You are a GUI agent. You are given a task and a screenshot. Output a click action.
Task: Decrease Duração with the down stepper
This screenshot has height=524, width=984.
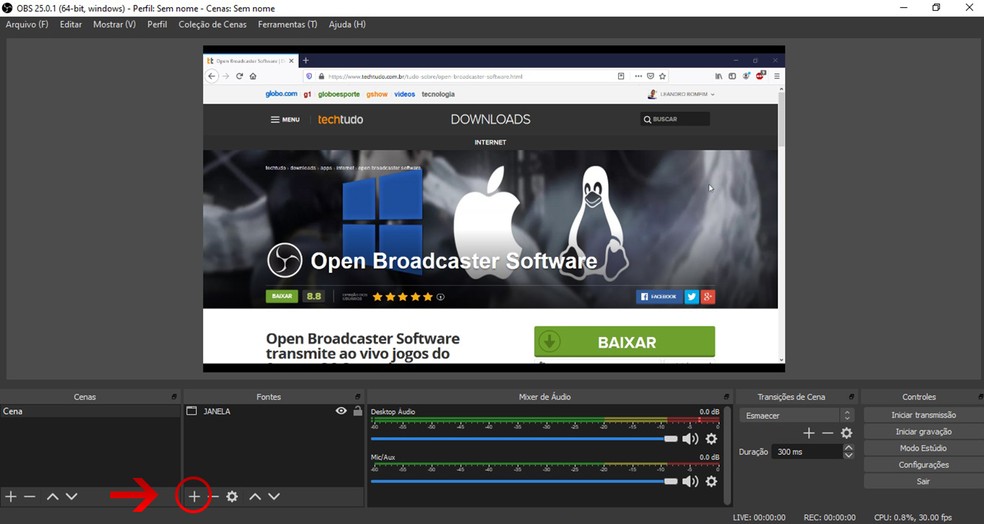point(848,456)
